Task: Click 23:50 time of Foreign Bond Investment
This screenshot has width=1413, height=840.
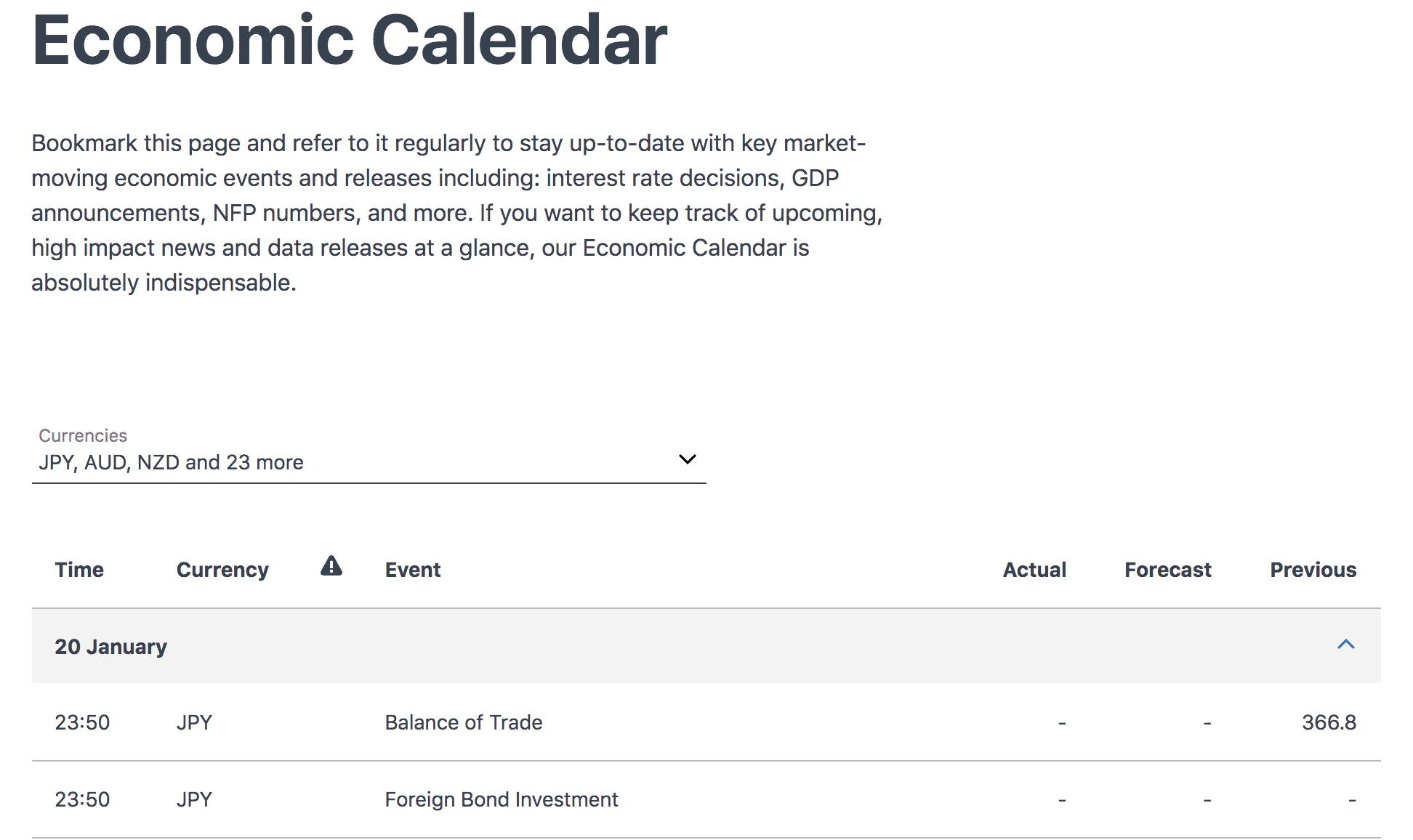Action: pyautogui.click(x=82, y=799)
